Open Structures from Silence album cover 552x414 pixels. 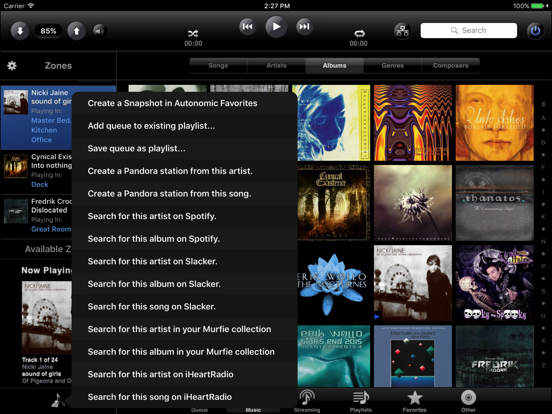(x=413, y=356)
